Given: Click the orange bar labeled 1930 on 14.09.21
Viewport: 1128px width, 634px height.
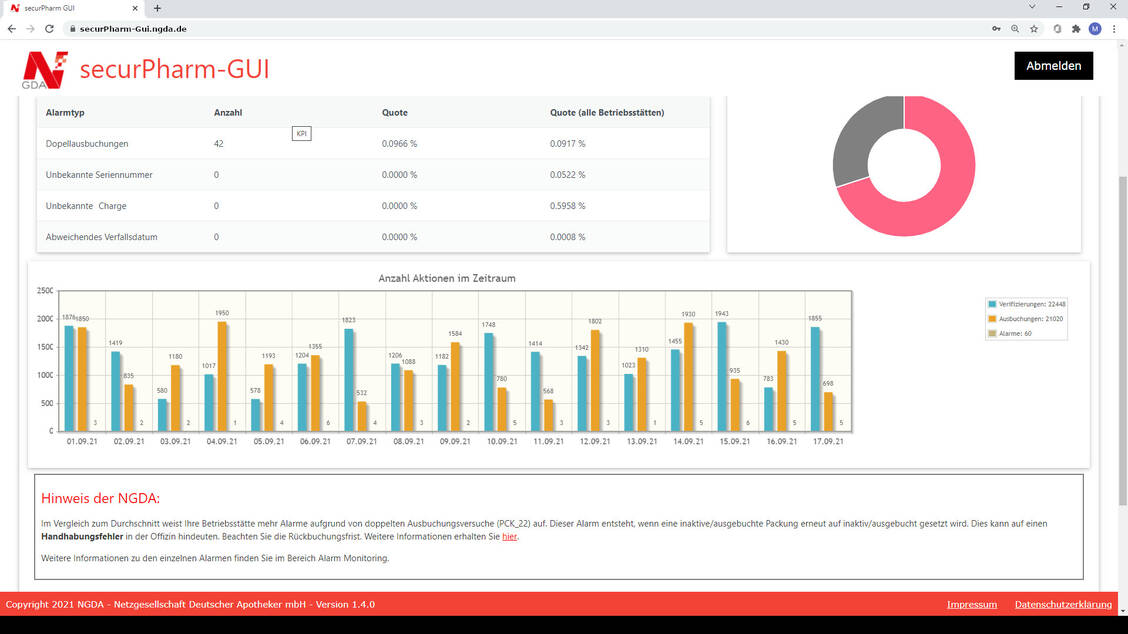Looking at the screenshot, I should tap(688, 377).
